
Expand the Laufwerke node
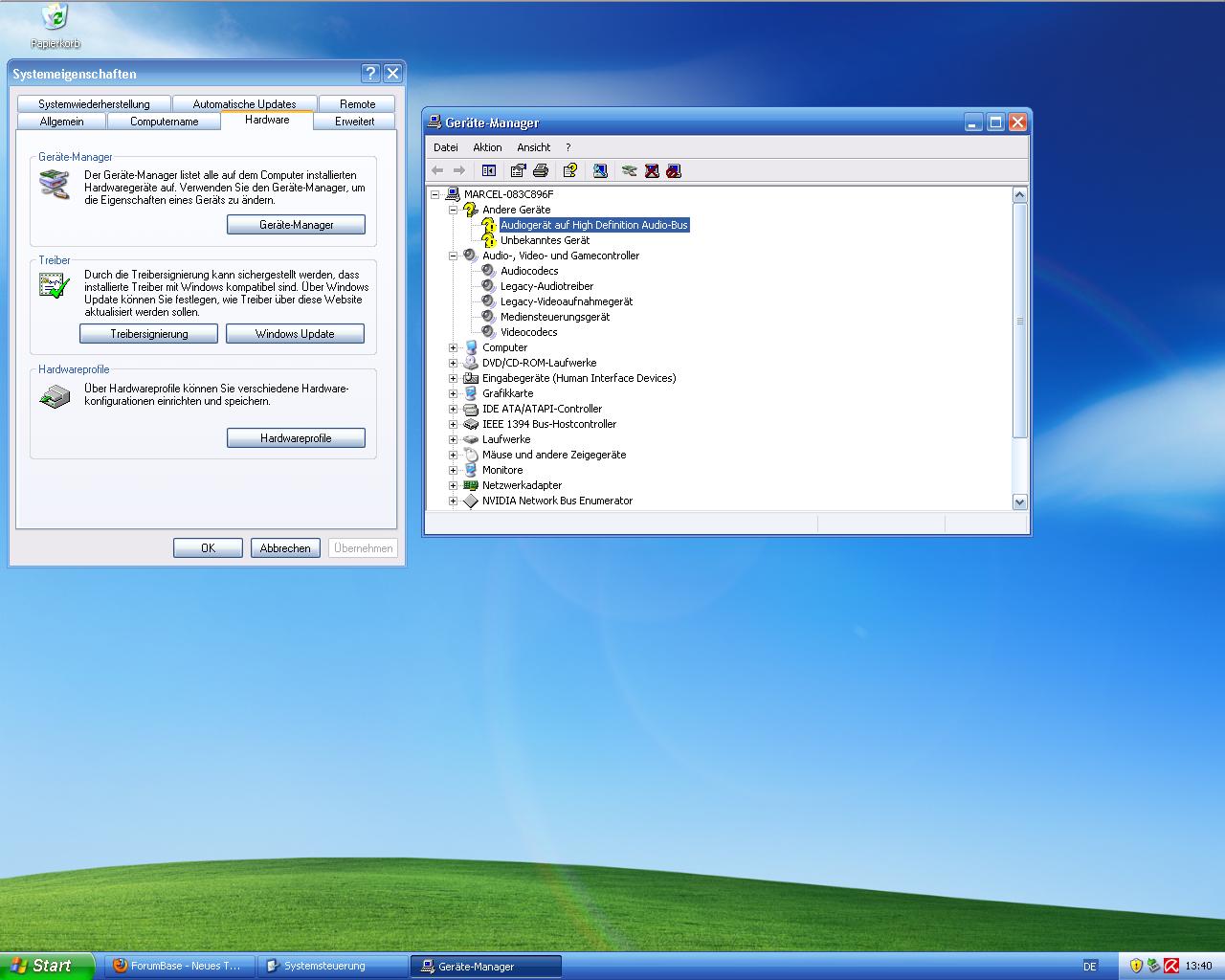453,439
